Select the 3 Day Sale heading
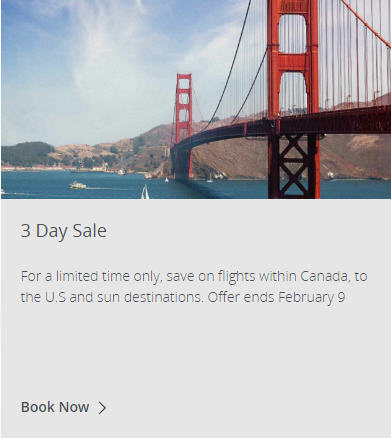The height and width of the screenshot is (438, 391). (64, 231)
